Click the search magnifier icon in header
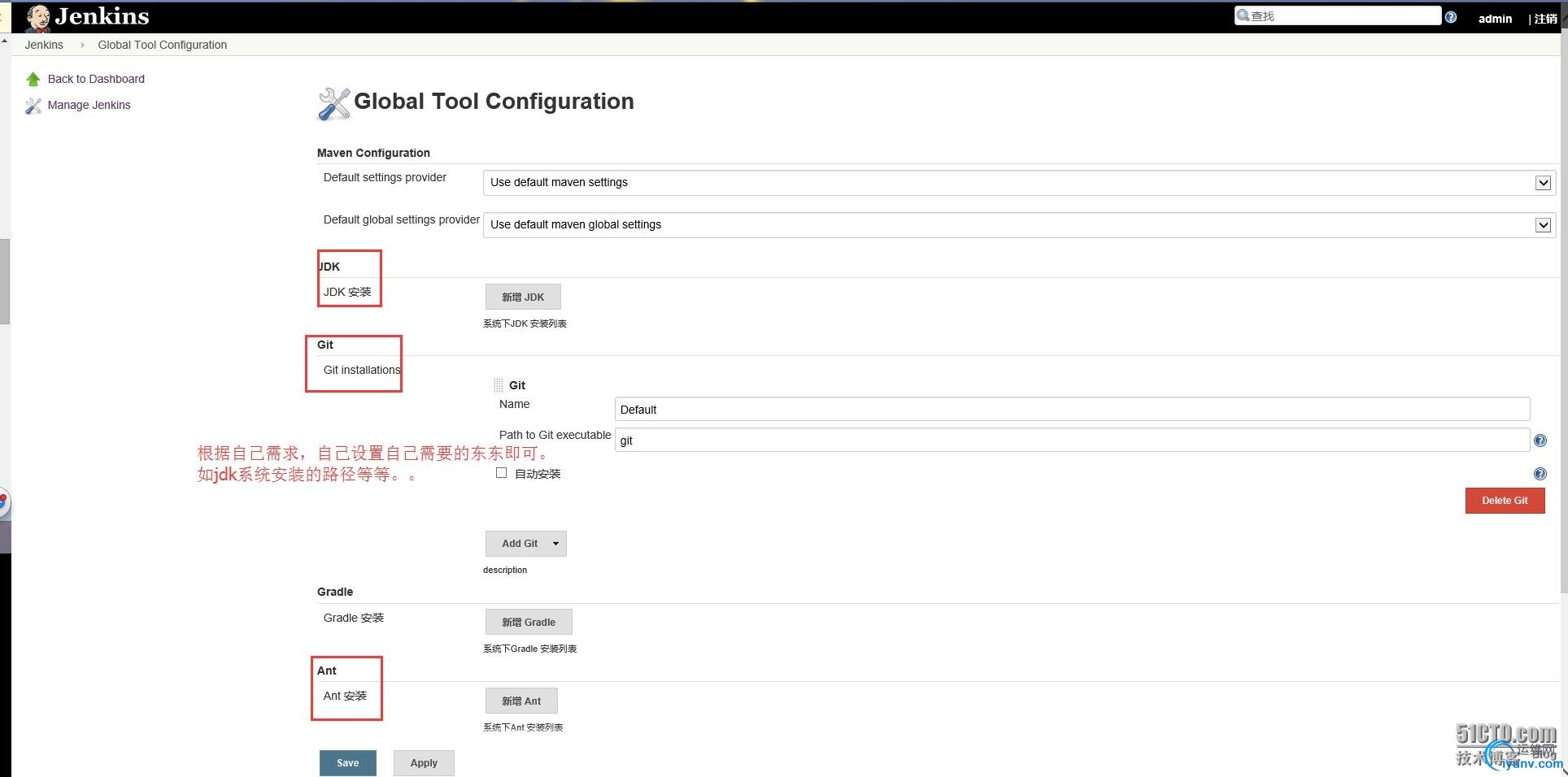 (1243, 15)
